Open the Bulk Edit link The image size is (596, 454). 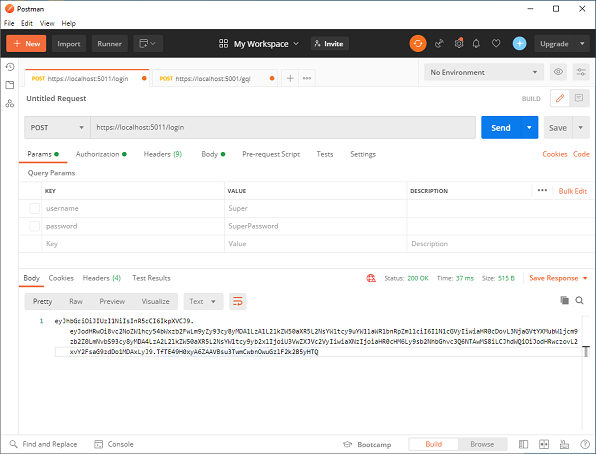click(x=573, y=191)
